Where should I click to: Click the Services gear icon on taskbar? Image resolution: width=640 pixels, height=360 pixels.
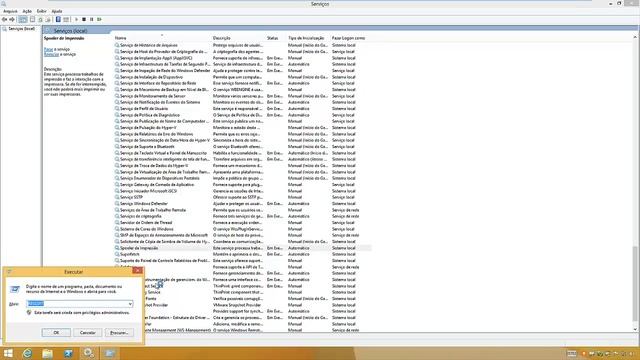(x=89, y=353)
